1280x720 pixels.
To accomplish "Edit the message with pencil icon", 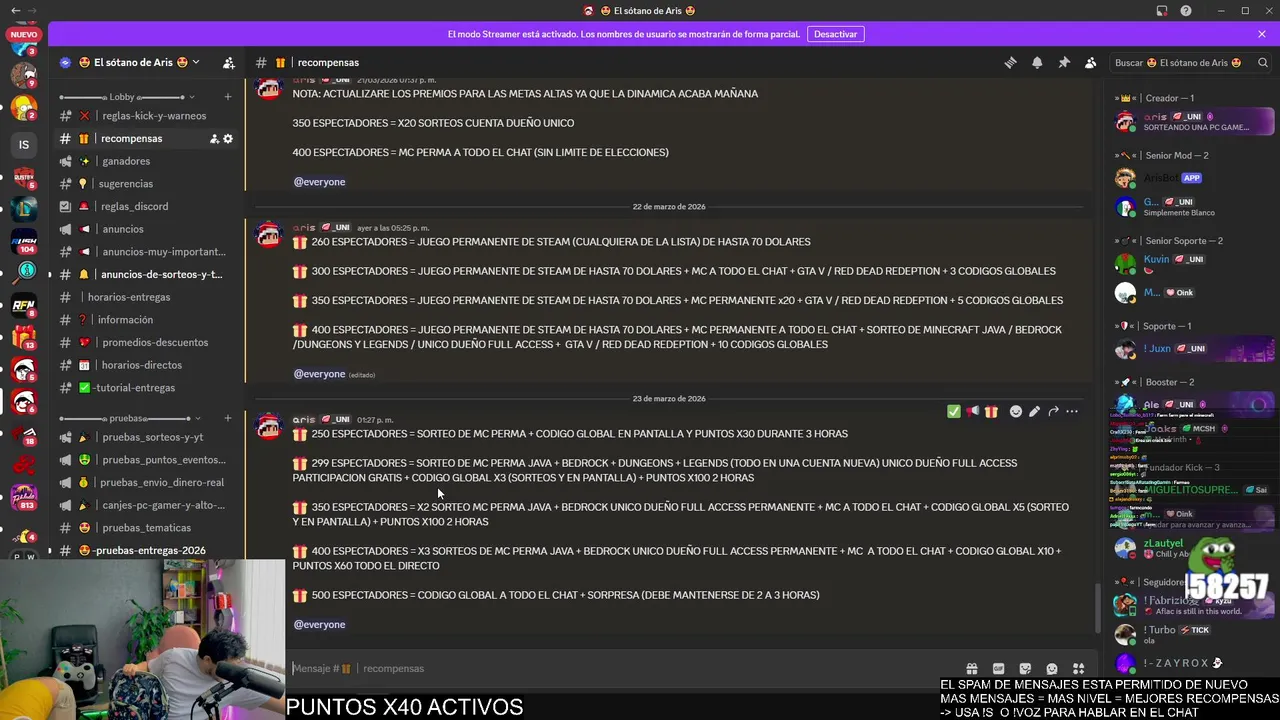I will click(x=1034, y=411).
